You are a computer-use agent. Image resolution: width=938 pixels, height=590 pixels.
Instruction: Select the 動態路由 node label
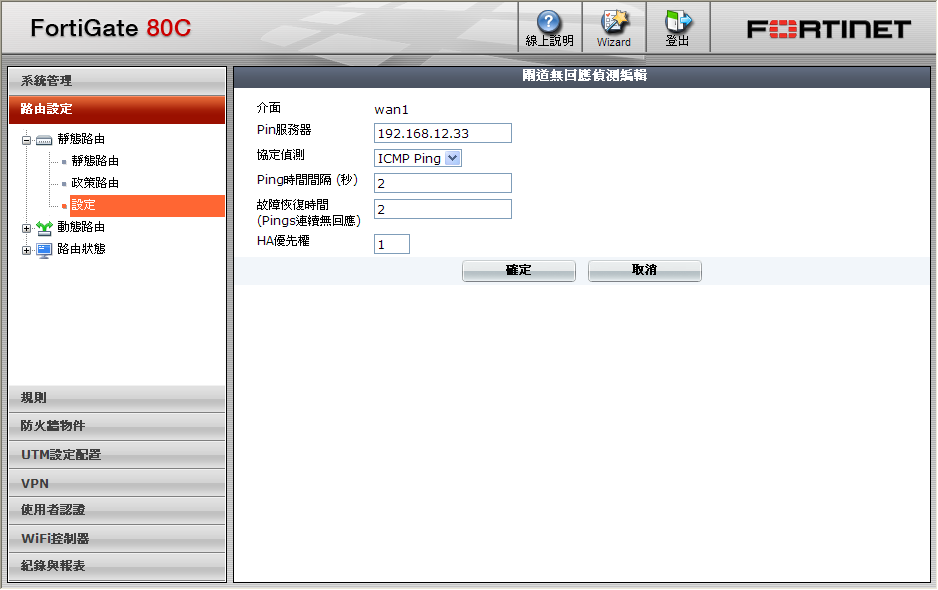point(81,227)
